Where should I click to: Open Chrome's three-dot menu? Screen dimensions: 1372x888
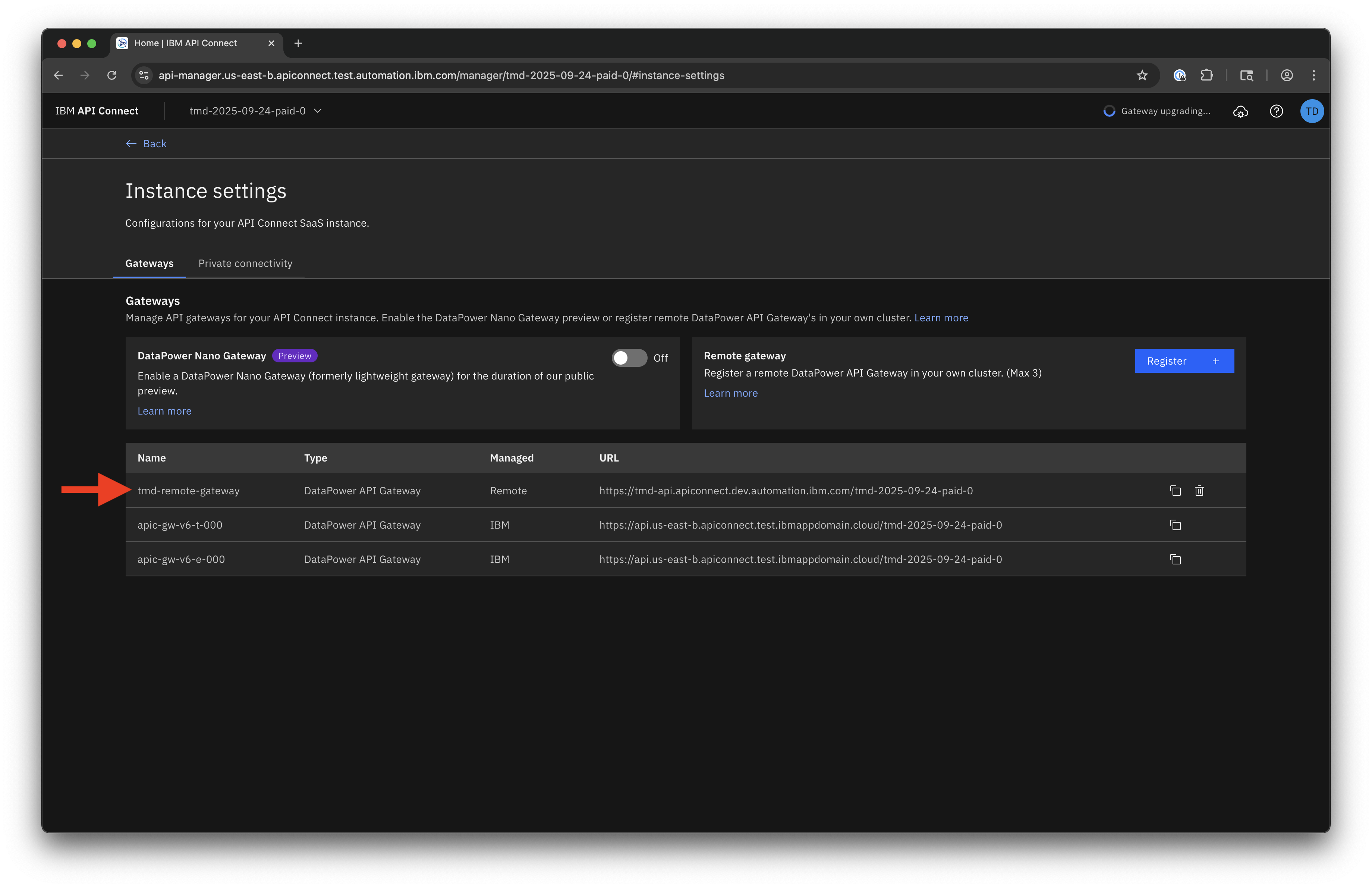pyautogui.click(x=1314, y=75)
